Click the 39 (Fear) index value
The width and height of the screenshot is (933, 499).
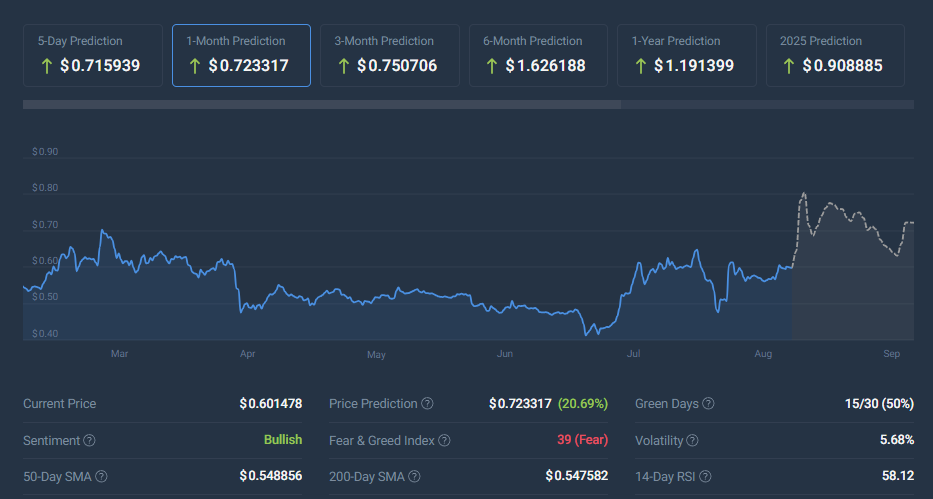click(x=583, y=440)
